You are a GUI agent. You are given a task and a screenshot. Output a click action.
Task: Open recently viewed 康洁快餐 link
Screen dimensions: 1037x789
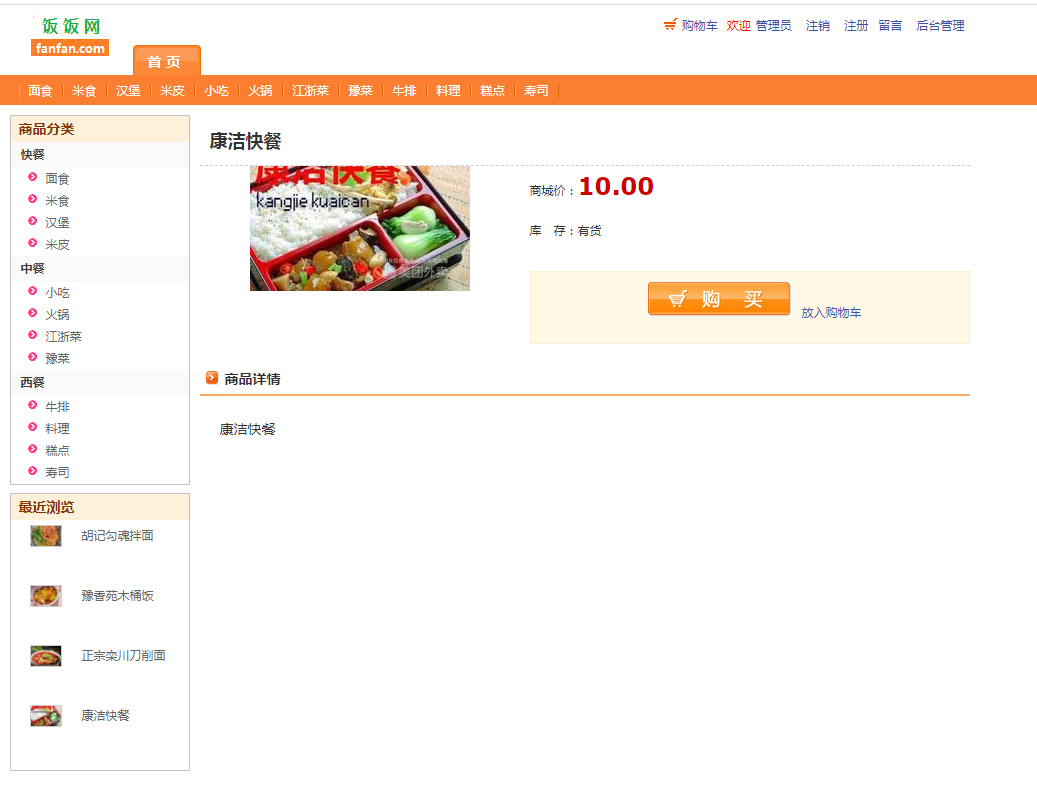coord(105,716)
